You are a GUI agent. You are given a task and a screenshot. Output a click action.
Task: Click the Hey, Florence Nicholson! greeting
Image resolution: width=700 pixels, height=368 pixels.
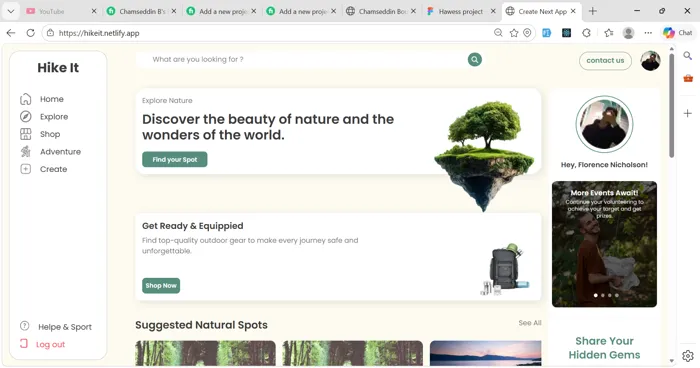coord(604,165)
